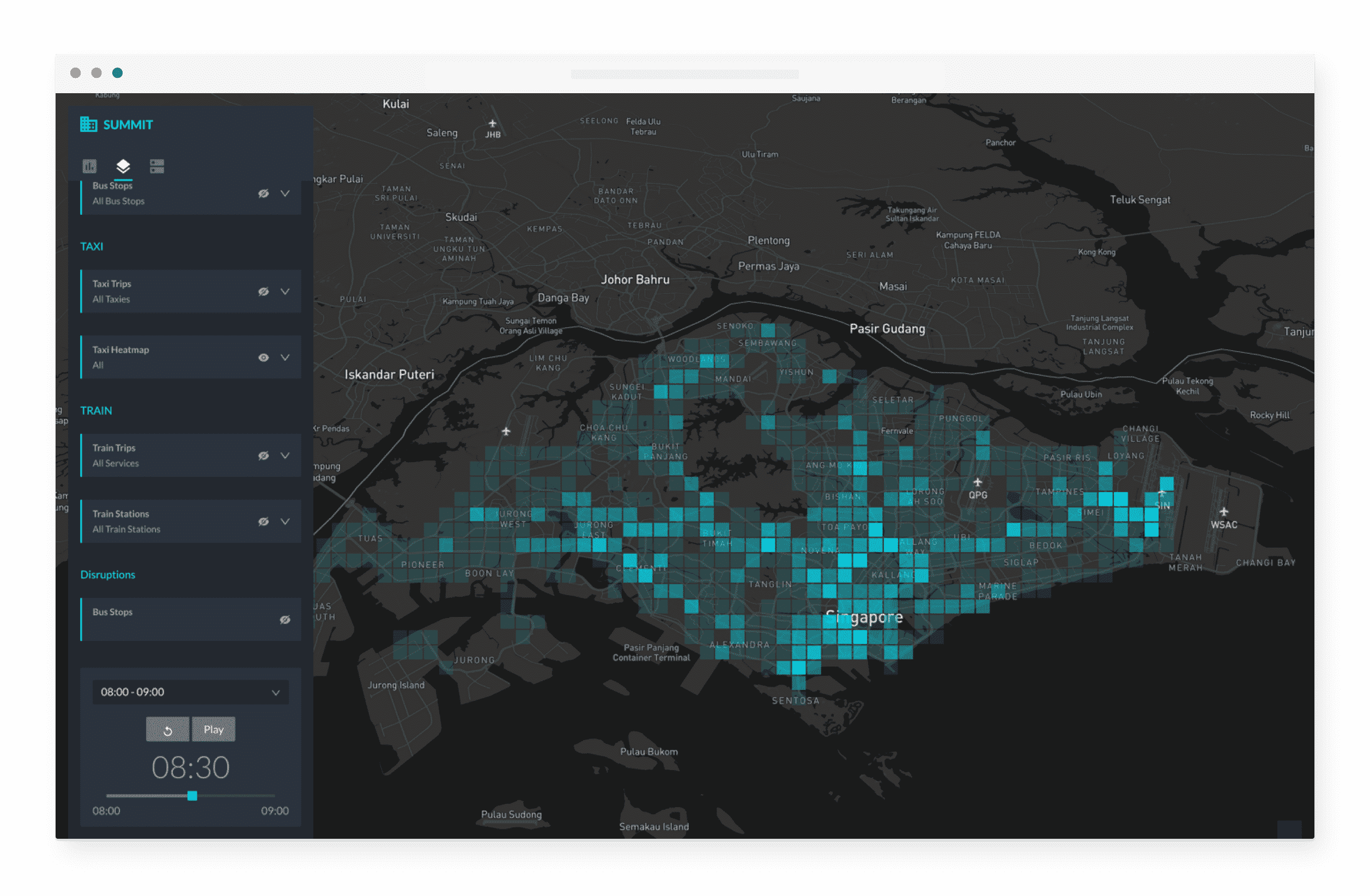Click the reset/replay playback button
The height and width of the screenshot is (896, 1370).
coord(167,729)
